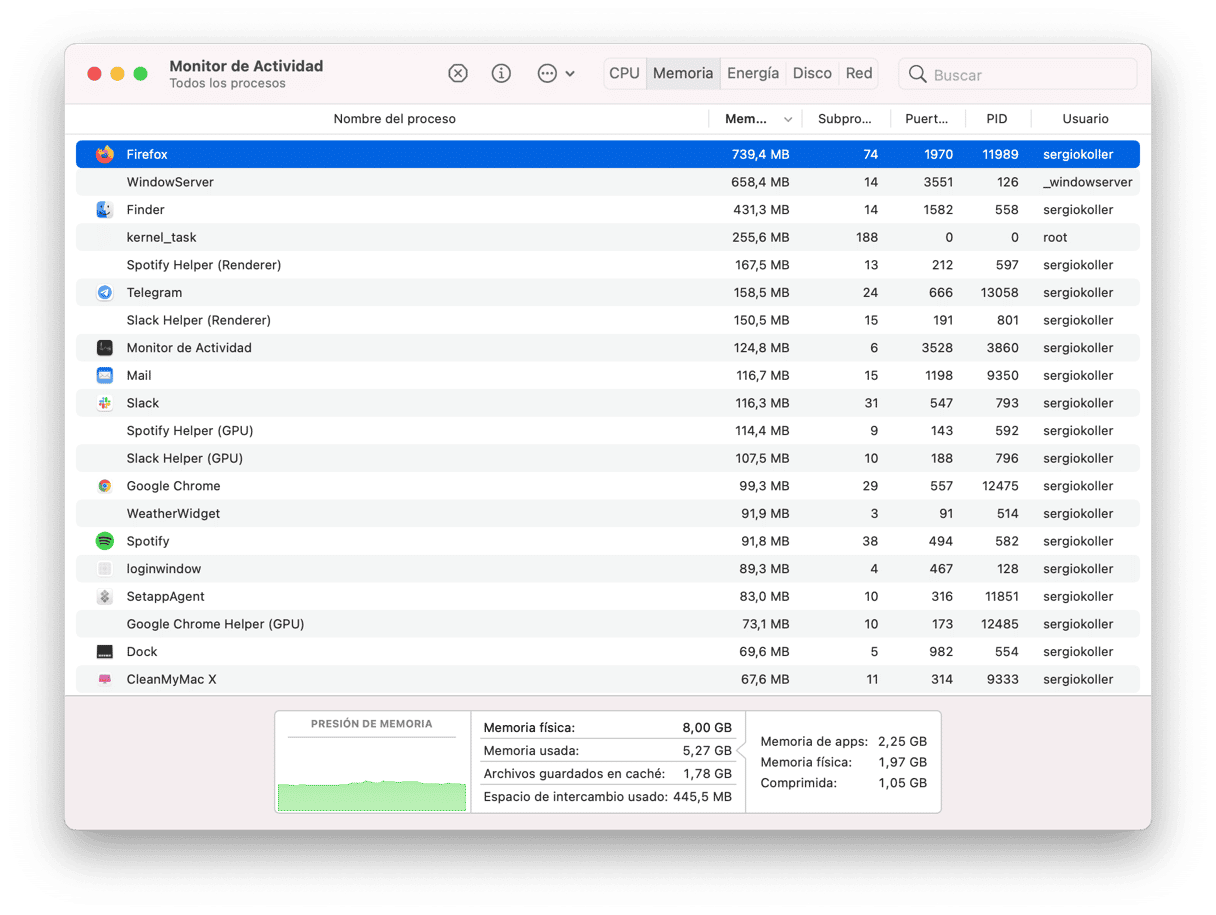The image size is (1216, 915).
Task: Switch to the Energía tab
Action: 753,73
